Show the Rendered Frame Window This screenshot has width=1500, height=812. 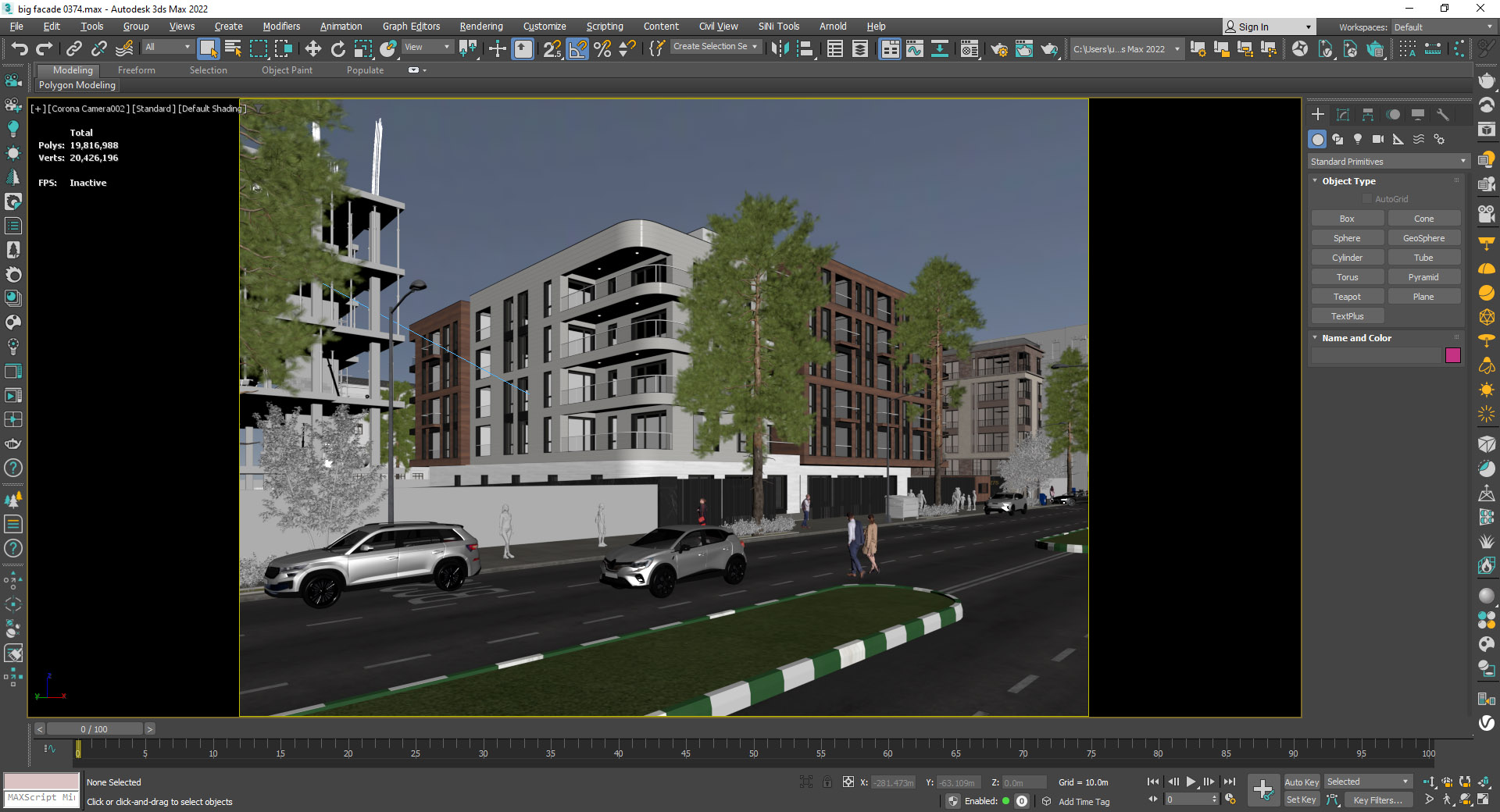tap(1024, 49)
